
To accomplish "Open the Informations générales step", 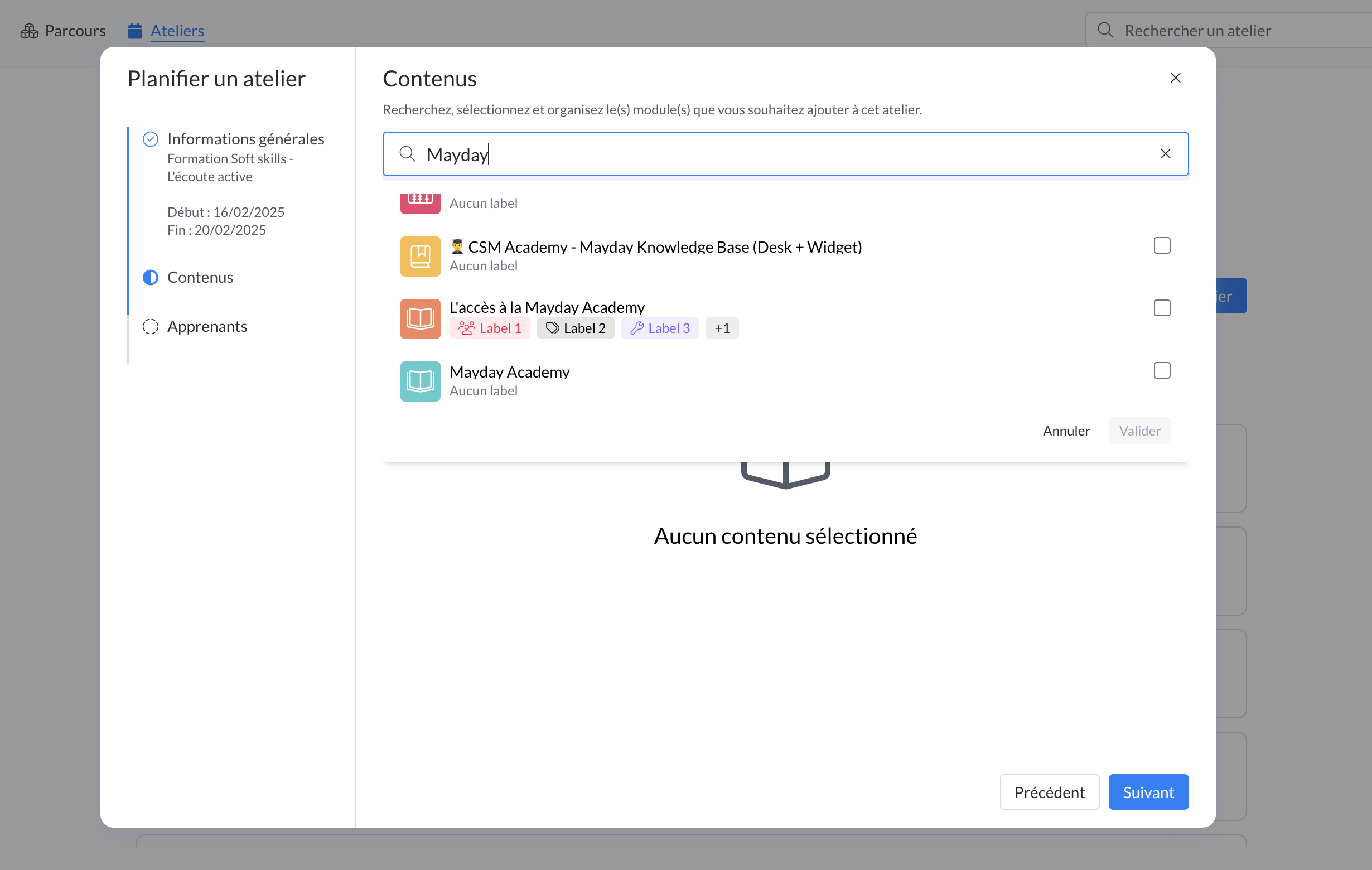I will [245, 139].
